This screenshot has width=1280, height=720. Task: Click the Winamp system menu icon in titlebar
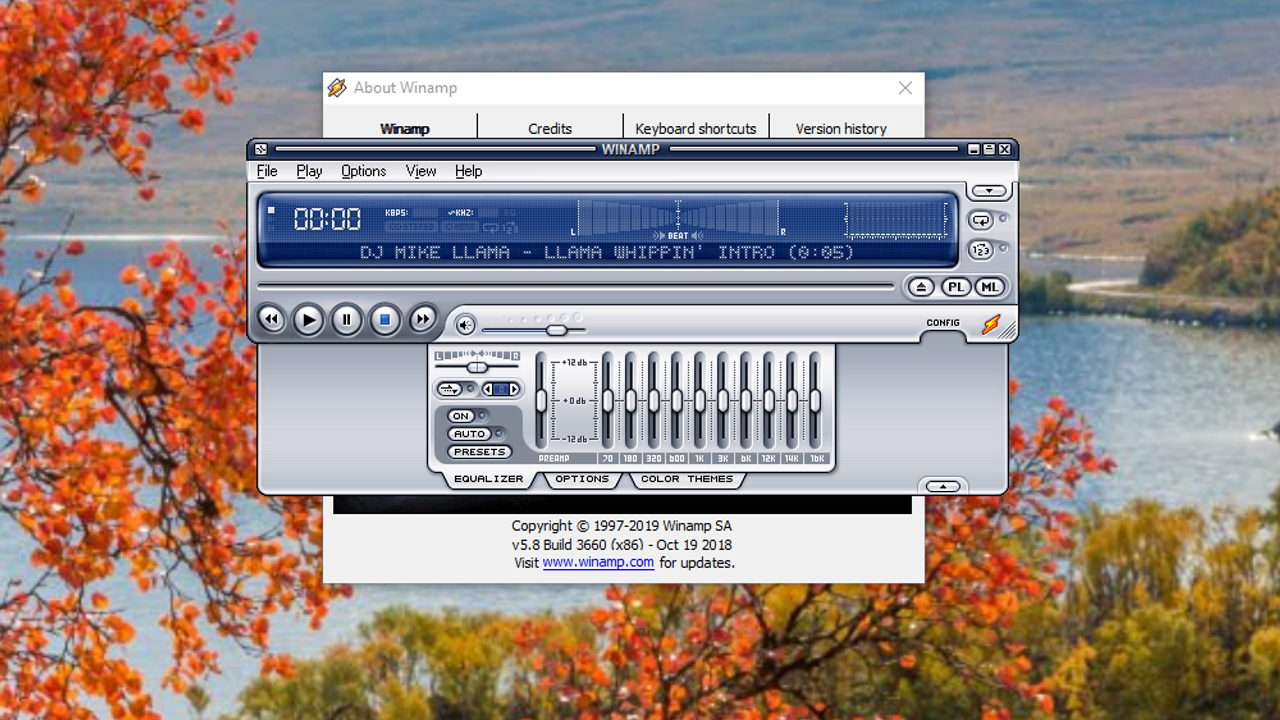coord(261,149)
